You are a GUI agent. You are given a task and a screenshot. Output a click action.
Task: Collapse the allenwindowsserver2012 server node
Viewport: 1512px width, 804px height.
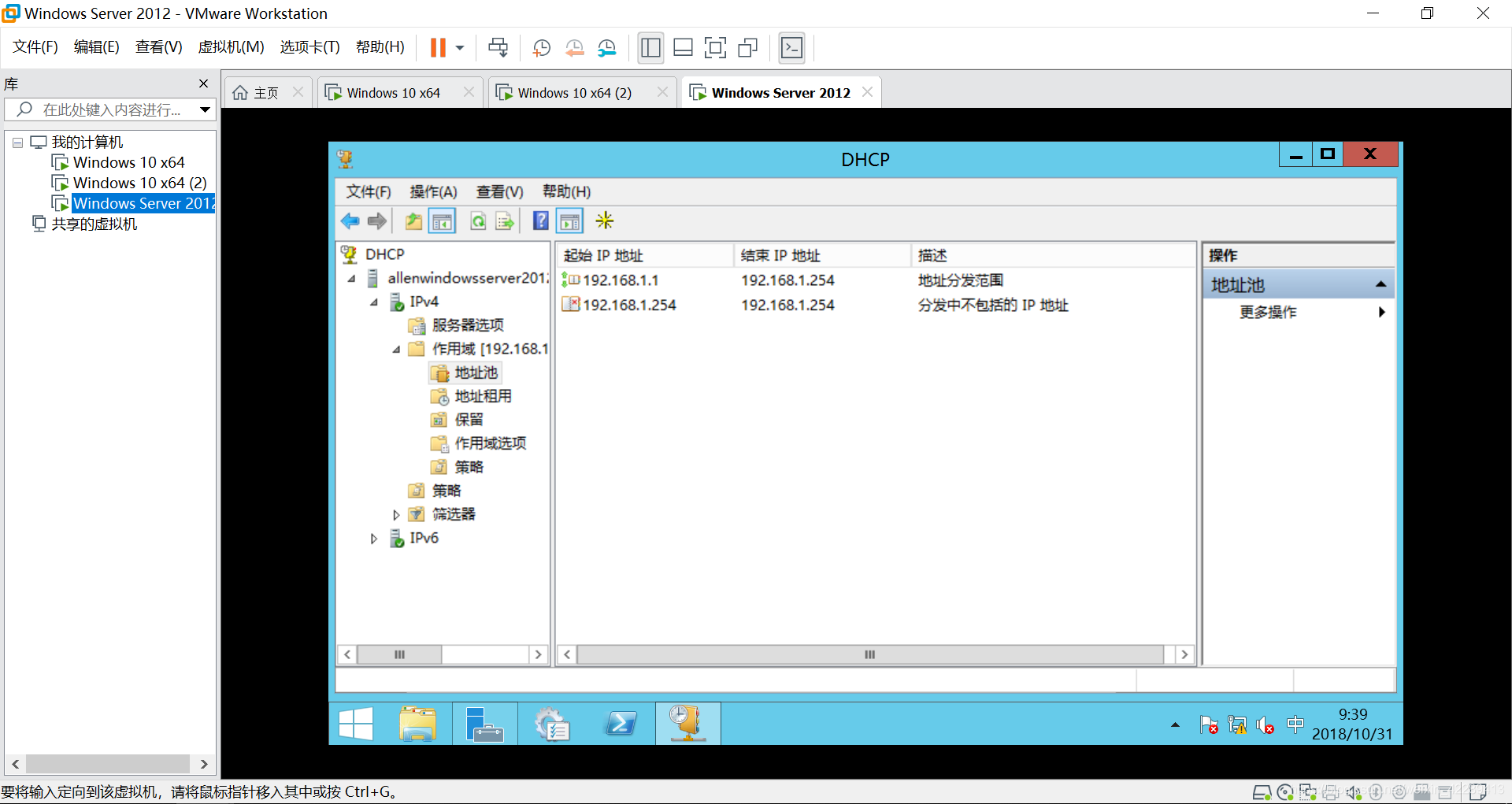[352, 279]
